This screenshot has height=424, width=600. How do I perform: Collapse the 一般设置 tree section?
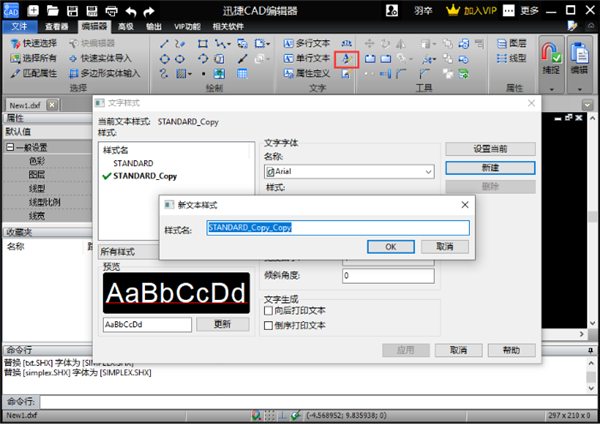click(x=10, y=147)
